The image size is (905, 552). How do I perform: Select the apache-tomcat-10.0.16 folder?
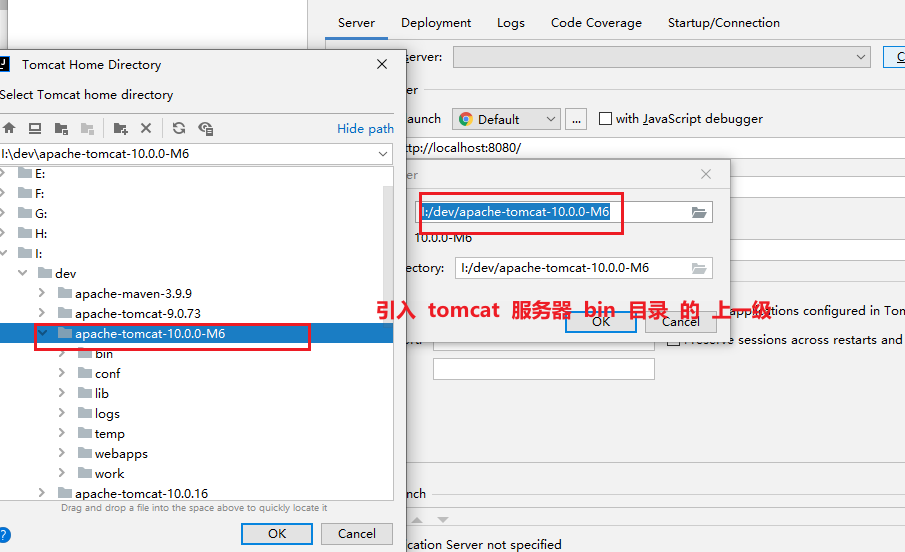[x=141, y=494]
